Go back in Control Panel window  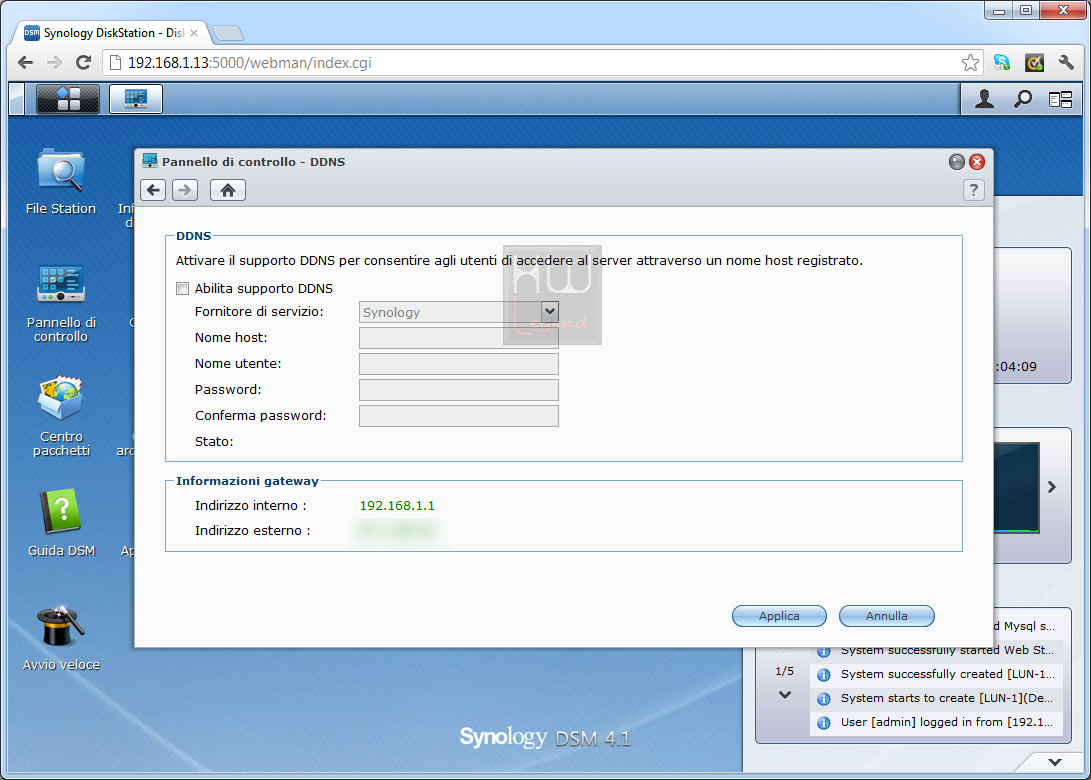point(153,190)
